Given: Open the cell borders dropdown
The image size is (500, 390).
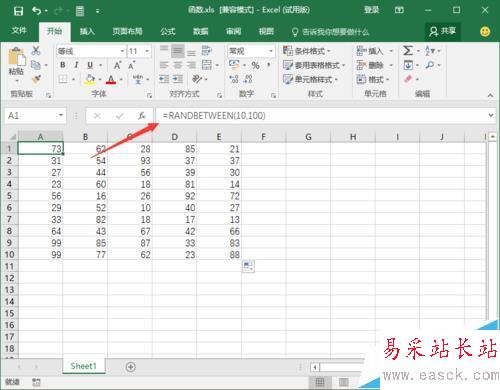Looking at the screenshot, I should click(73, 79).
